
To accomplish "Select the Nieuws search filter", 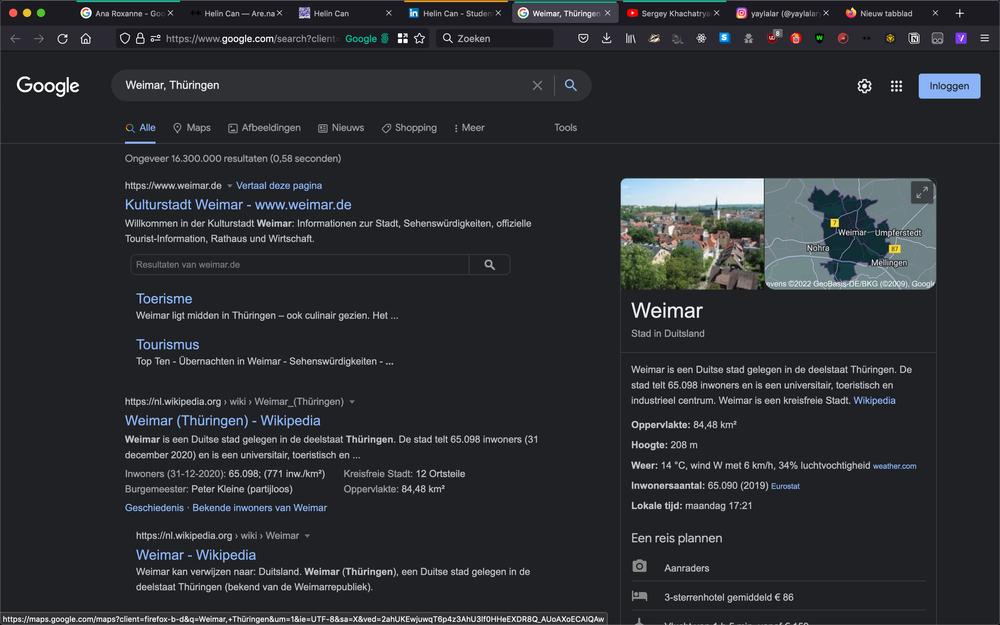I will coord(341,128).
